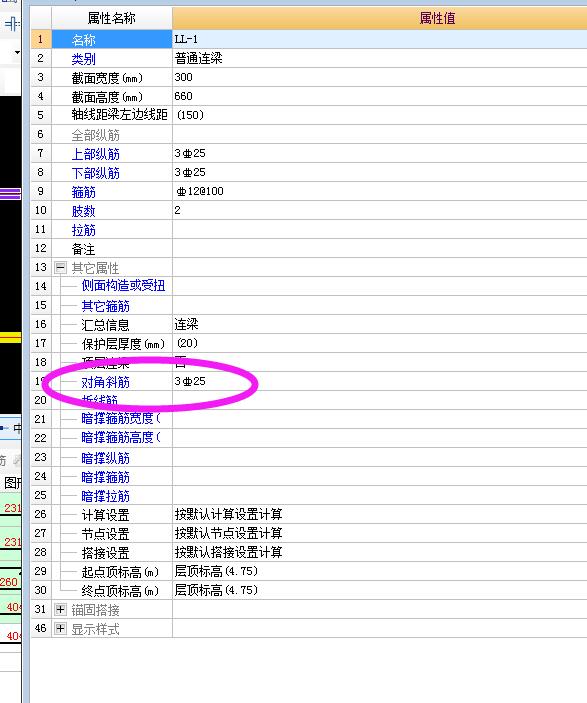Click the 节点设置 value cell
587x703 pixels.
pos(379,533)
